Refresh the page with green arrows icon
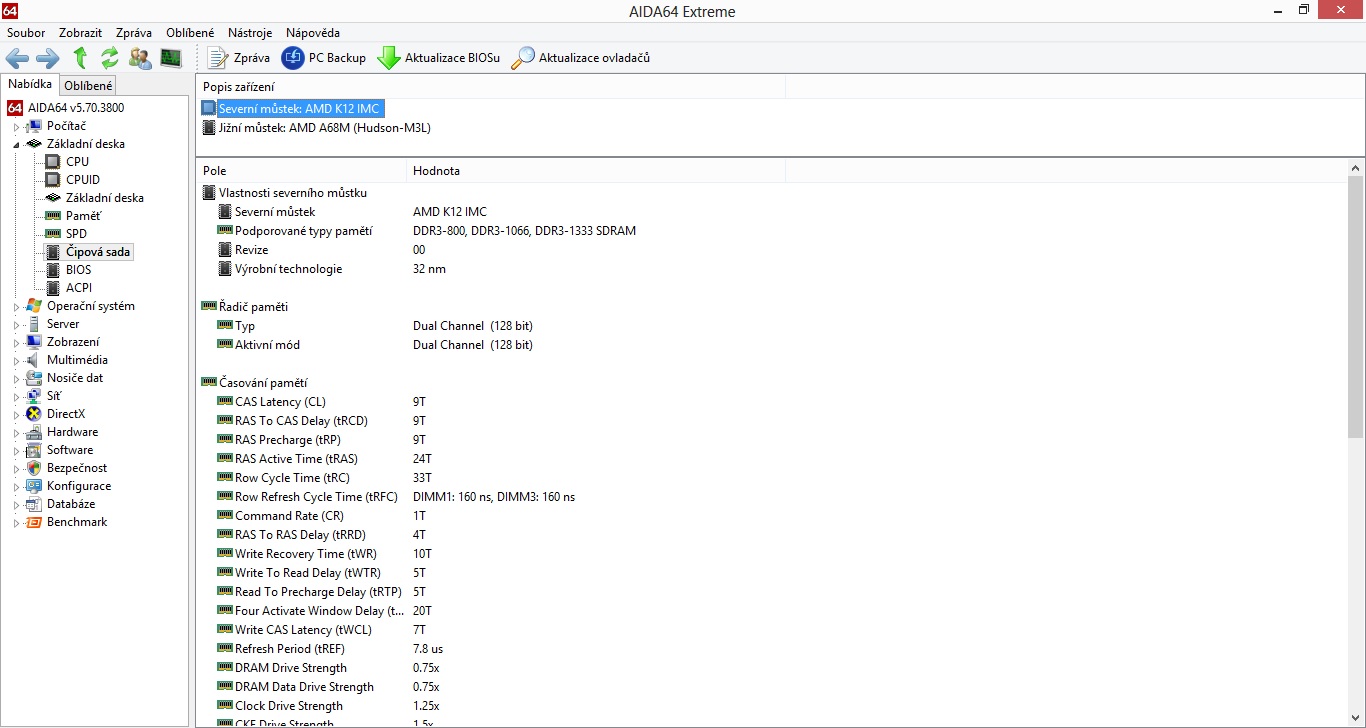 110,58
